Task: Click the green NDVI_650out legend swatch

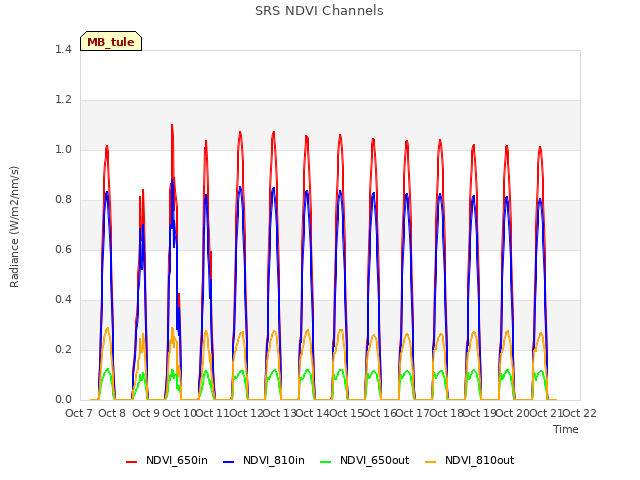Action: click(x=326, y=462)
